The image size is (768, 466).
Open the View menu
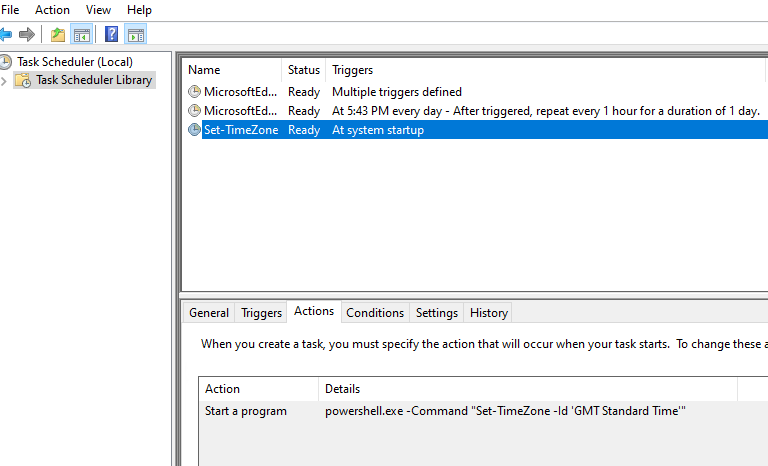(98, 10)
